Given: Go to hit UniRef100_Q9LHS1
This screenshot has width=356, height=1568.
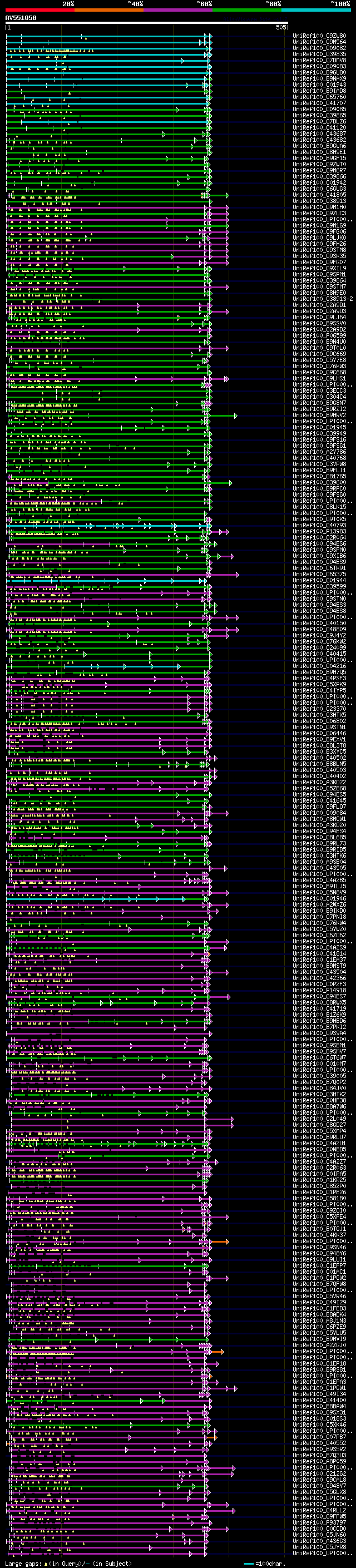Looking at the screenshot, I should coord(319,378).
